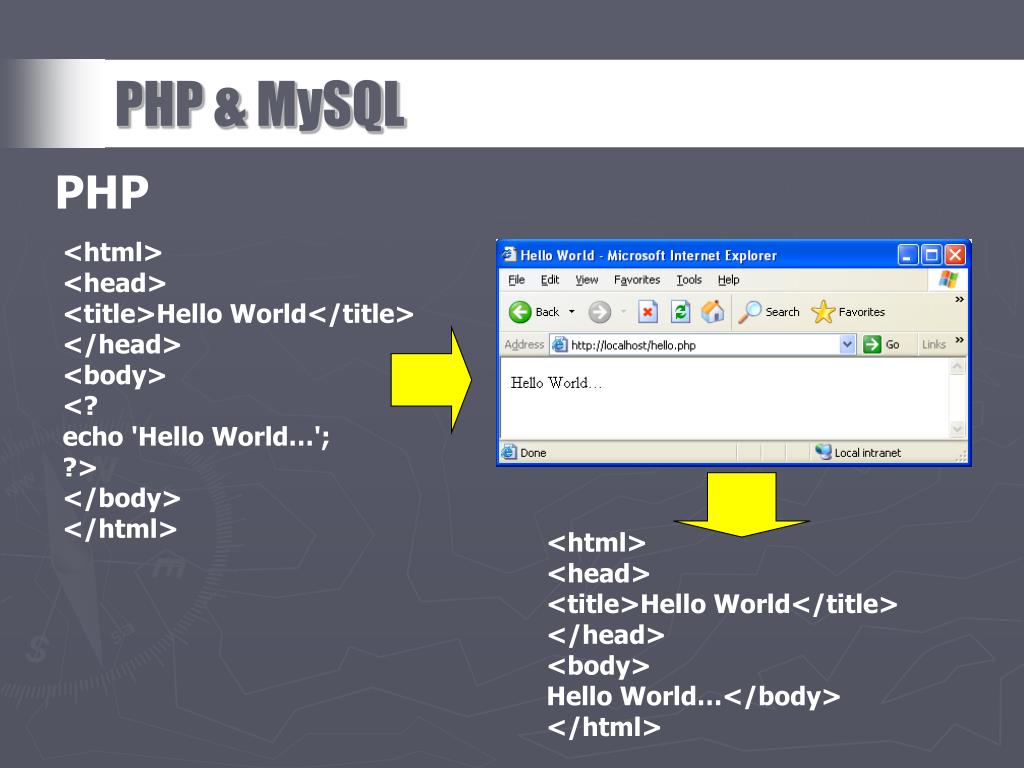Click the echo 'Hello World...'; code line

pos(197,436)
